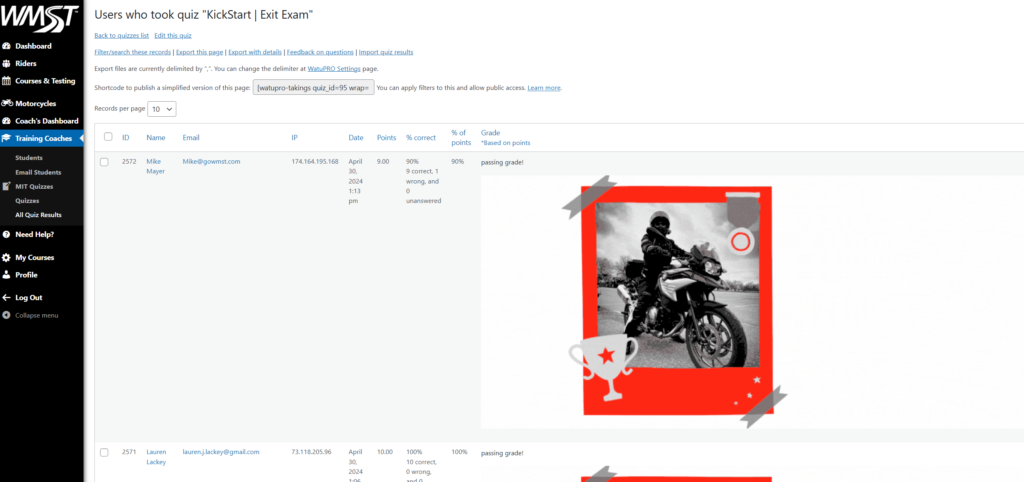
Task: Click the Dashboard icon in sidebar
Action: pyautogui.click(x=7, y=46)
